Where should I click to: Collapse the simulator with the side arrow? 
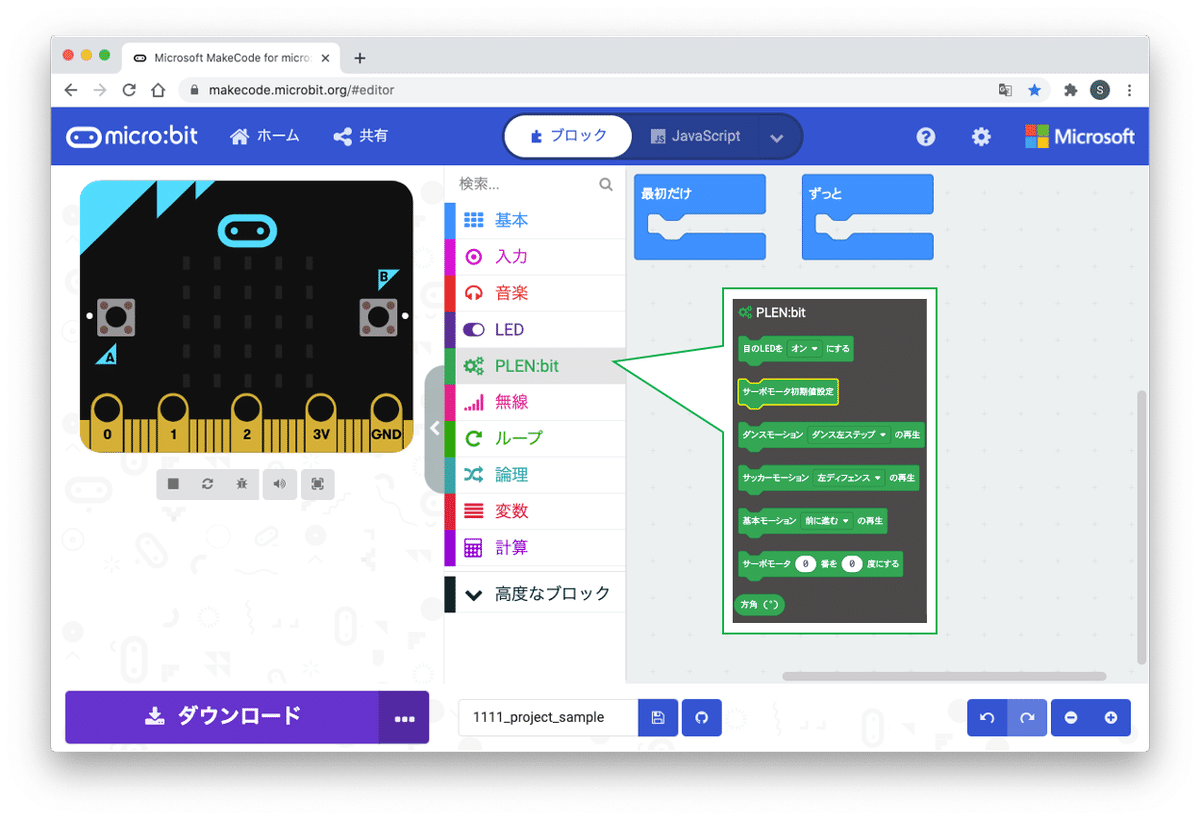click(434, 428)
